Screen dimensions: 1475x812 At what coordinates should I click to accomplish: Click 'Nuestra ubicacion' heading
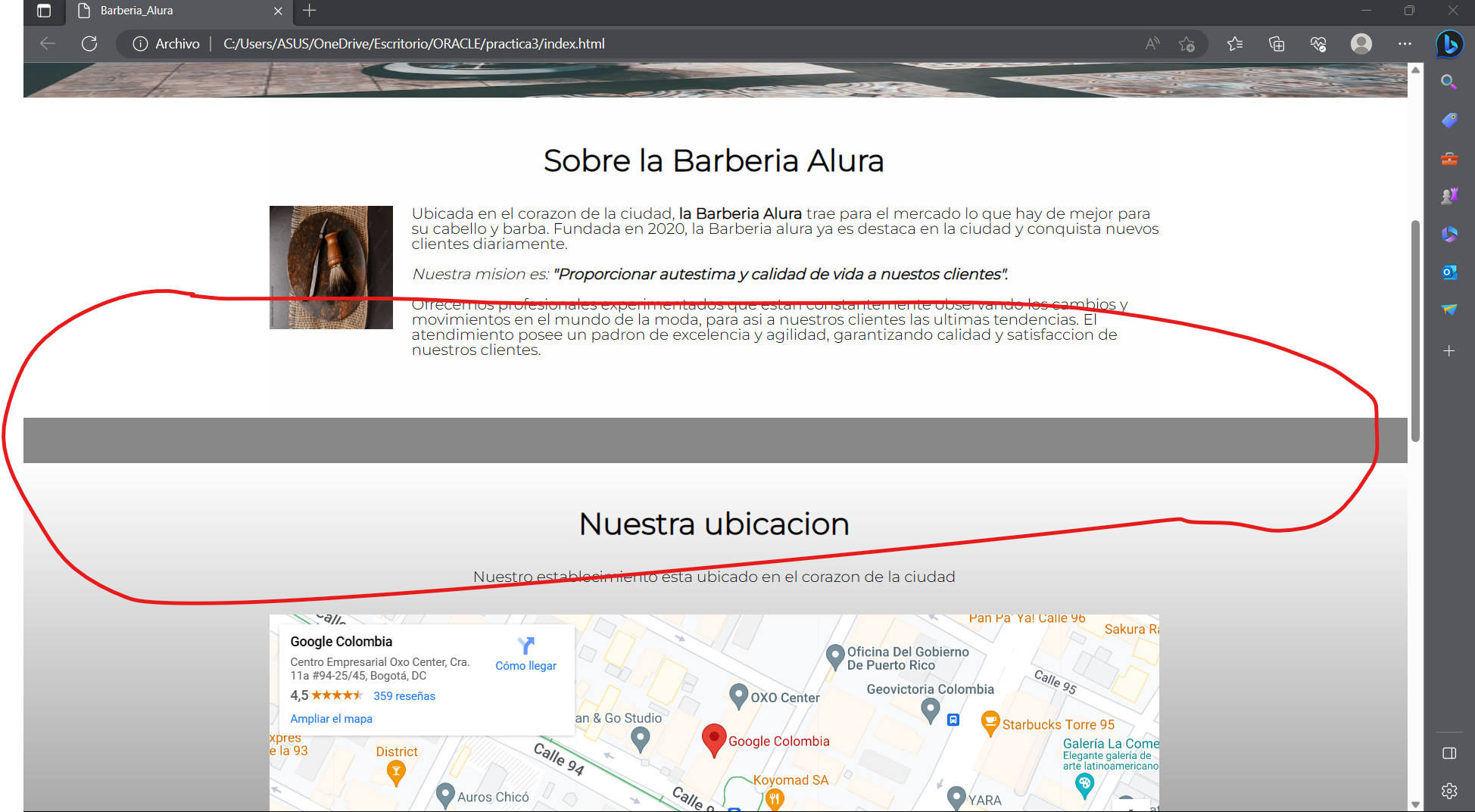pos(714,524)
